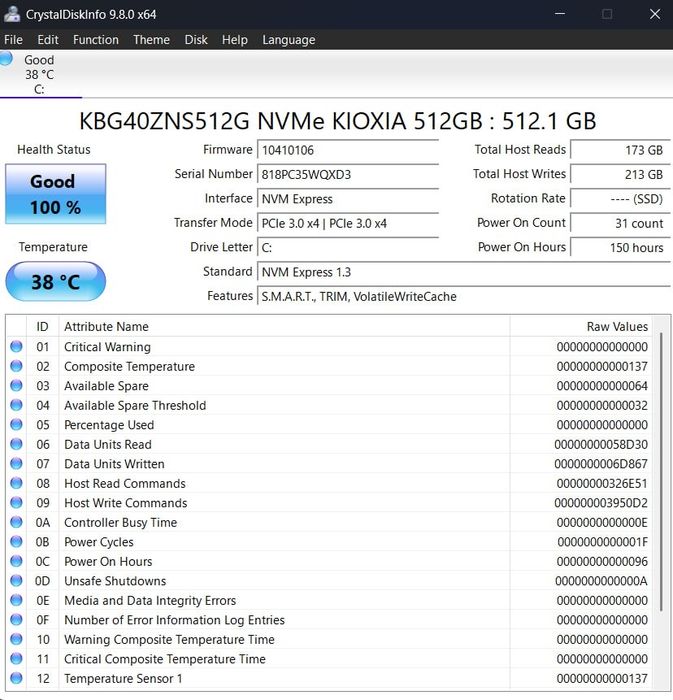673x700 pixels.
Task: Click the Serial Number field 818PC35WQXD3
Action: coord(348,174)
